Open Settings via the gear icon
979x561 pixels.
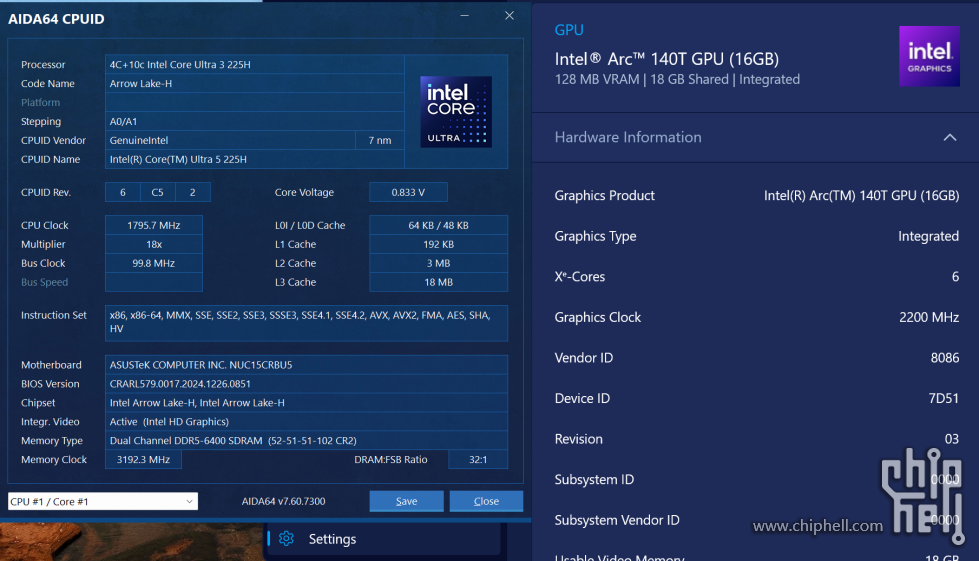pos(287,539)
